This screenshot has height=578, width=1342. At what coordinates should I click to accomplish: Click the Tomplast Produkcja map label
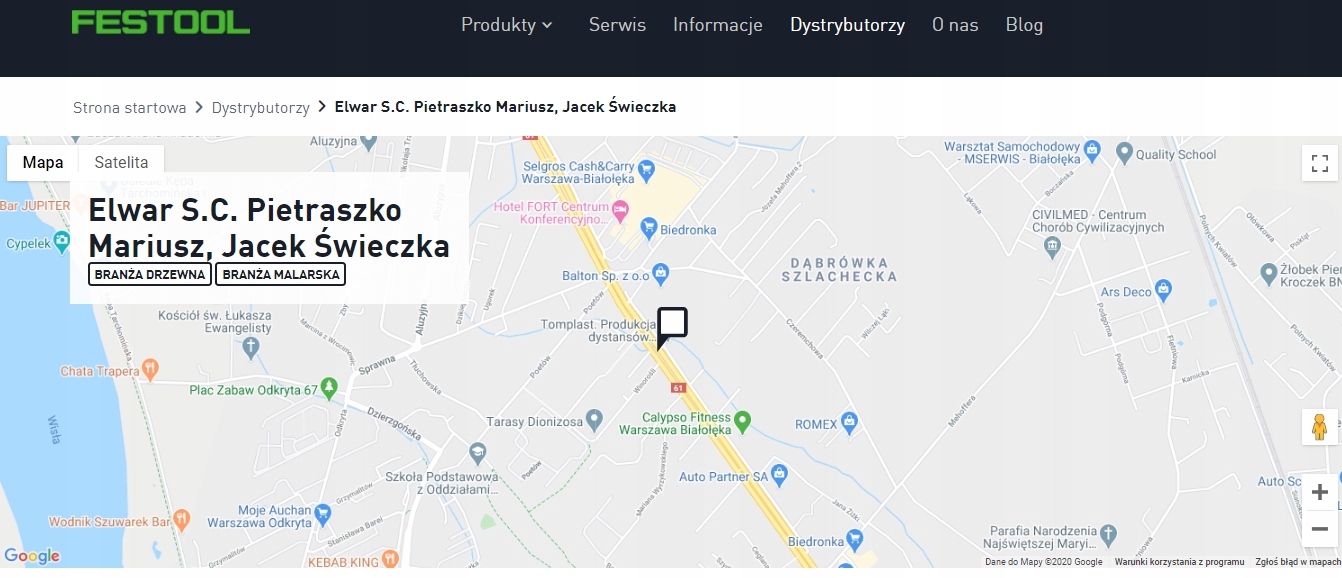[598, 331]
